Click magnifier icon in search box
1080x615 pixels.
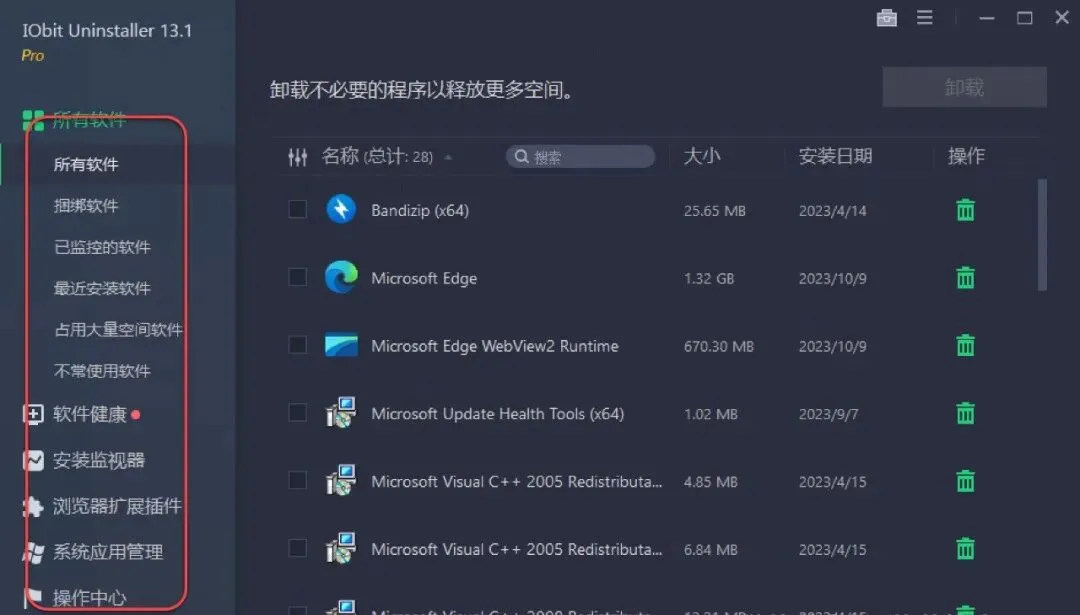(x=522, y=157)
